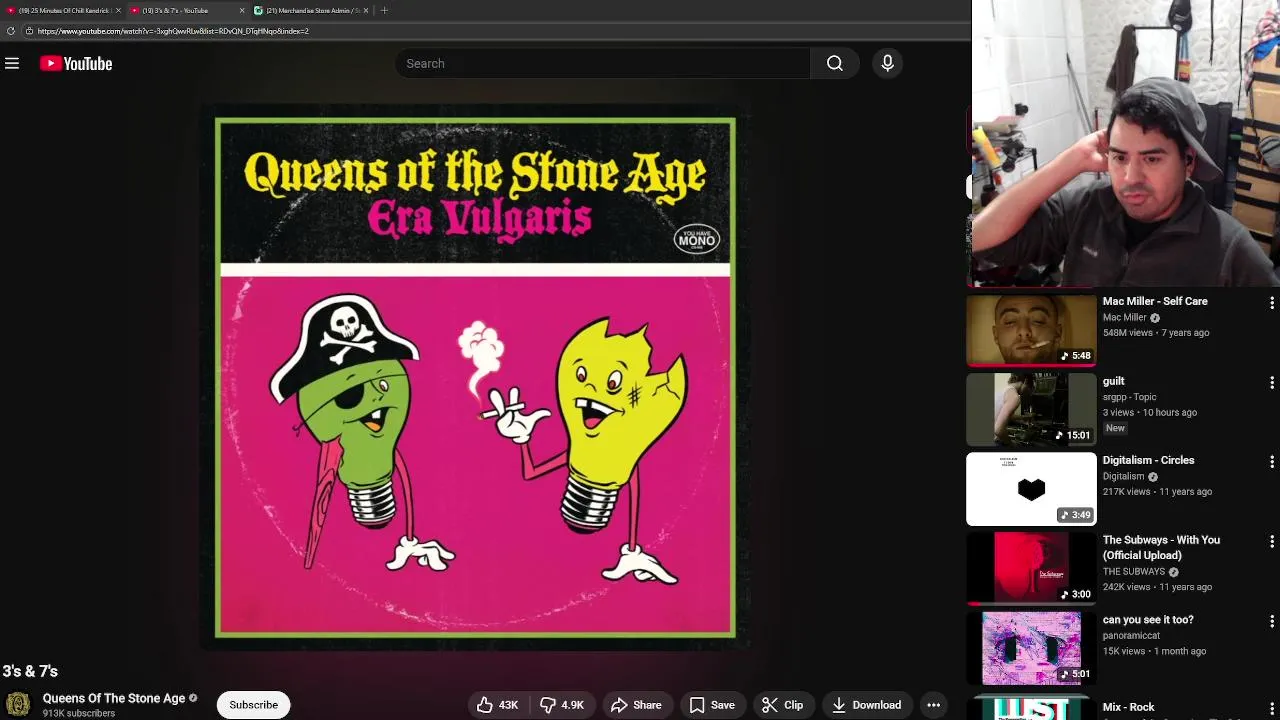Image resolution: width=1280 pixels, height=720 pixels.
Task: Close the 25 Minutes Of Chill Kendrick tab
Action: coord(118,11)
